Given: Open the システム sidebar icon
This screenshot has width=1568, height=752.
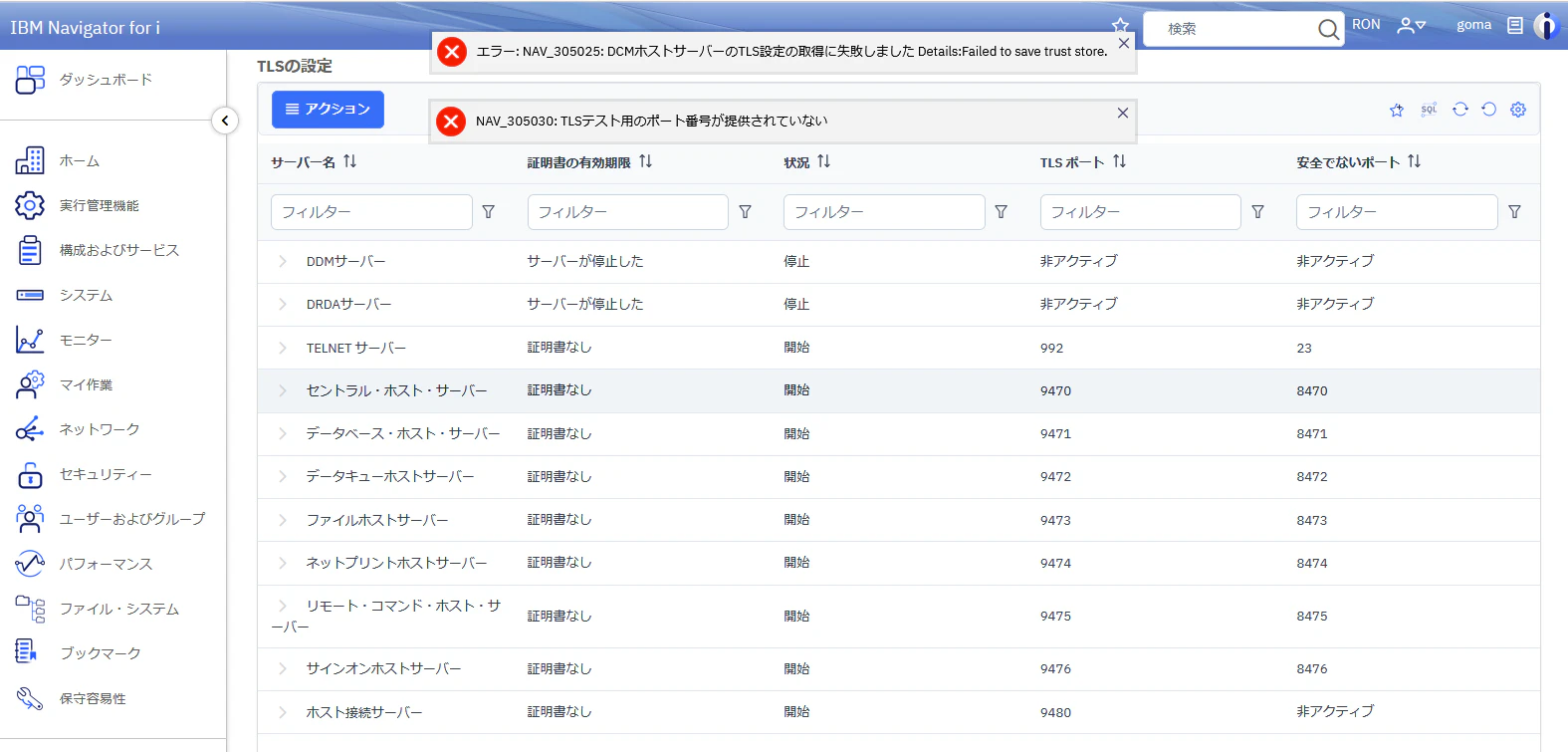Looking at the screenshot, I should 30,295.
